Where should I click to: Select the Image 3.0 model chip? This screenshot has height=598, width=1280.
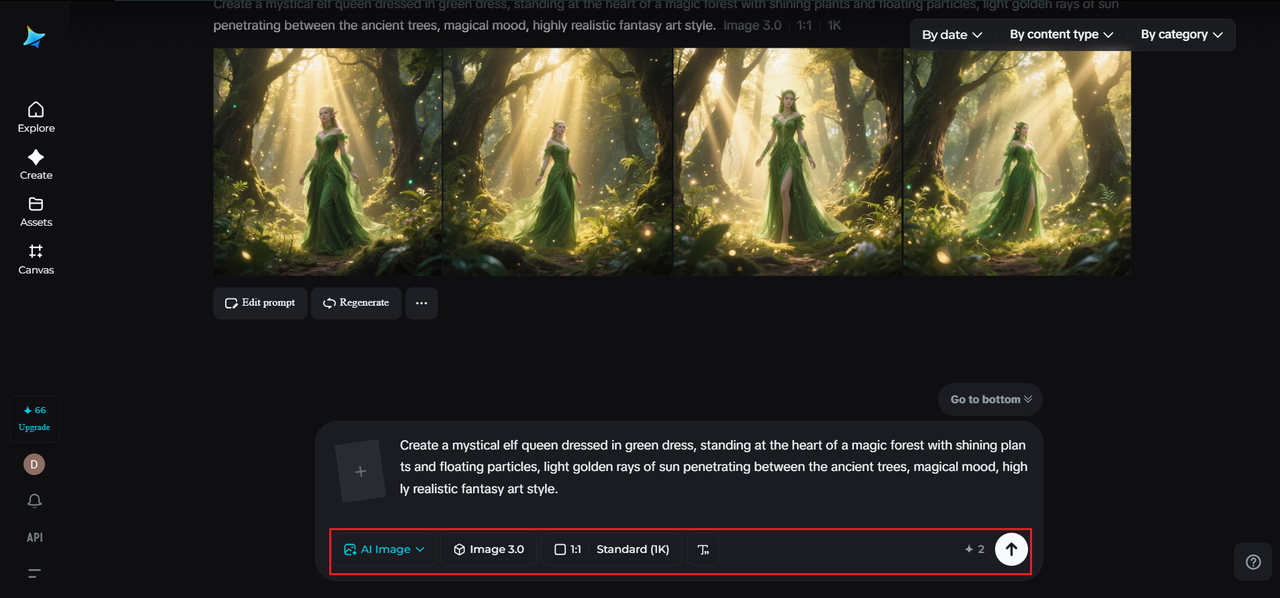489,549
